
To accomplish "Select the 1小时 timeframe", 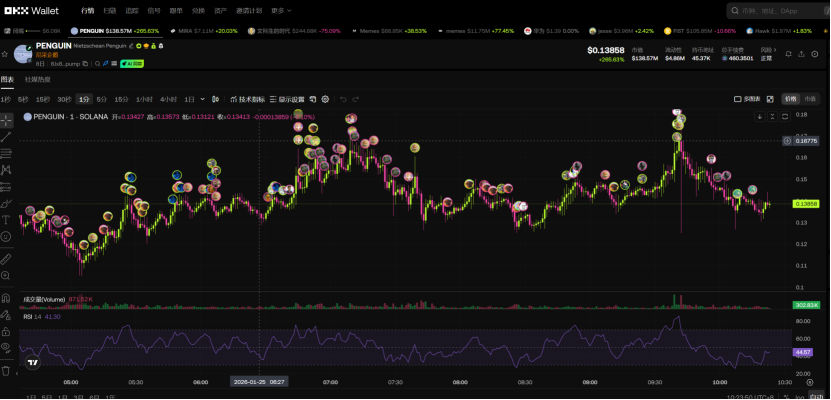I will coord(144,99).
